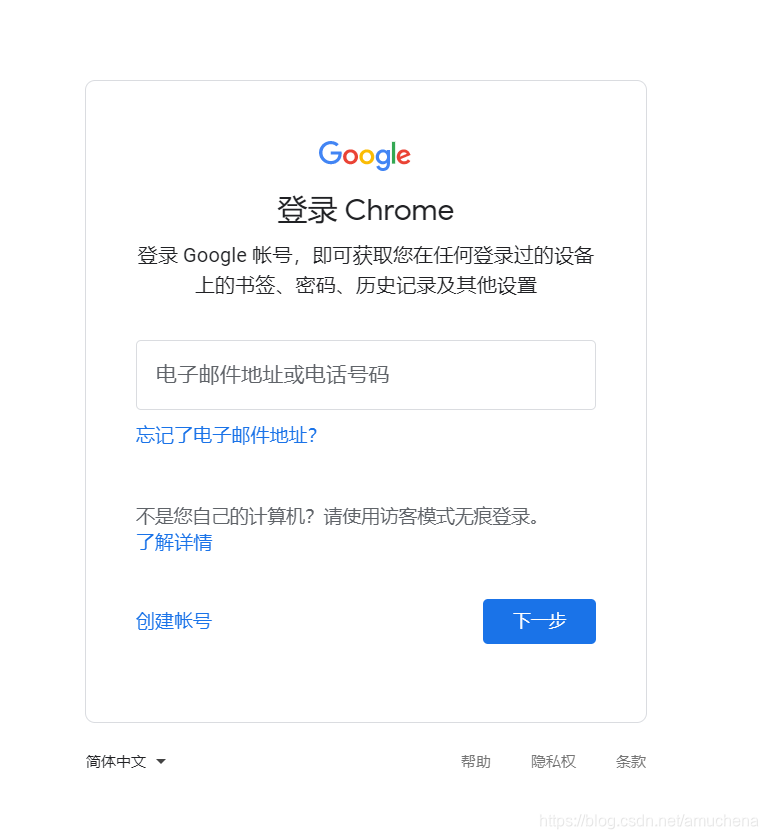The height and width of the screenshot is (839, 768).
Task: Click the 请使用访客模式无痕登录 sentence
Action: point(431,516)
